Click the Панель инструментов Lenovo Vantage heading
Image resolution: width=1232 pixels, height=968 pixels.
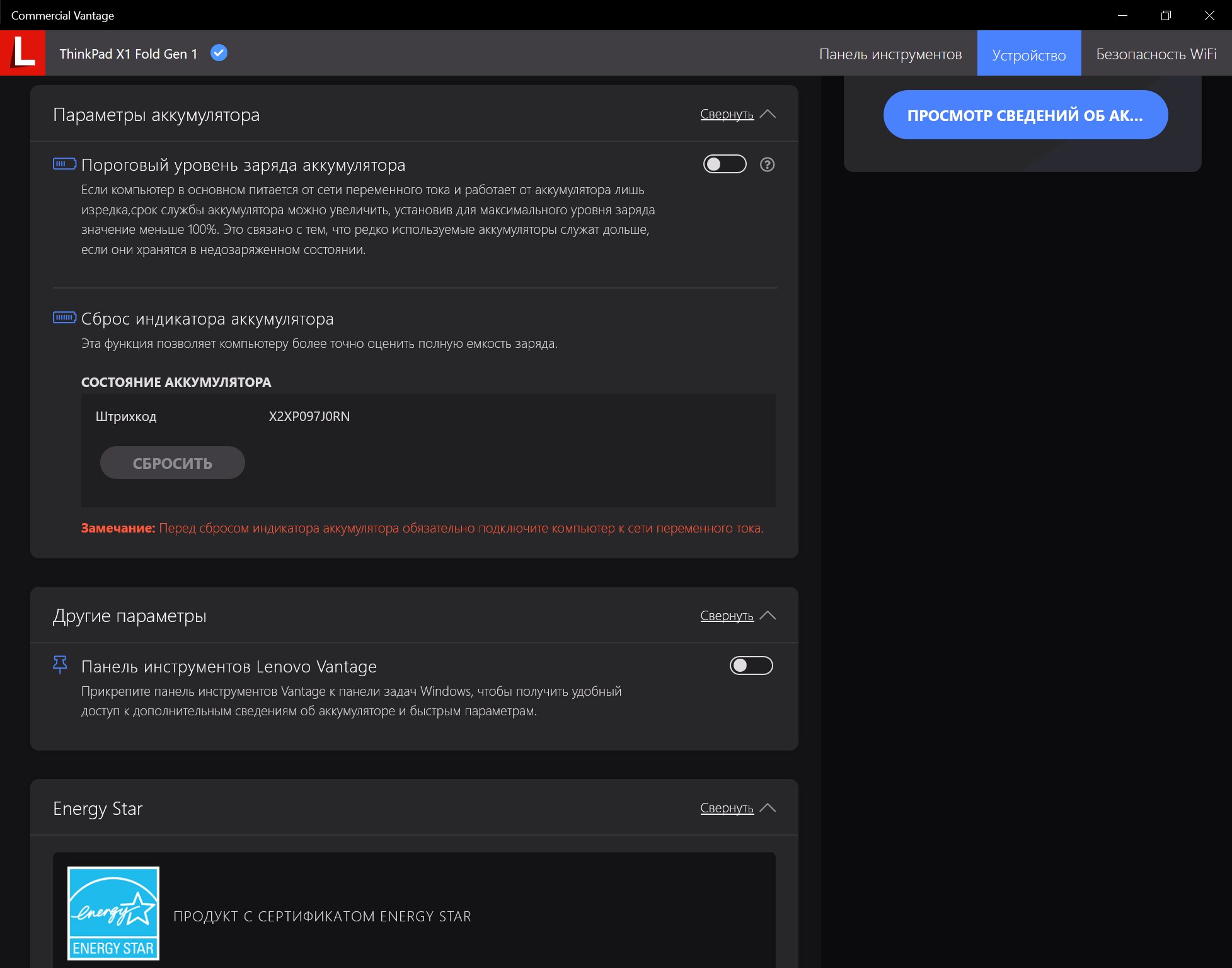click(229, 667)
